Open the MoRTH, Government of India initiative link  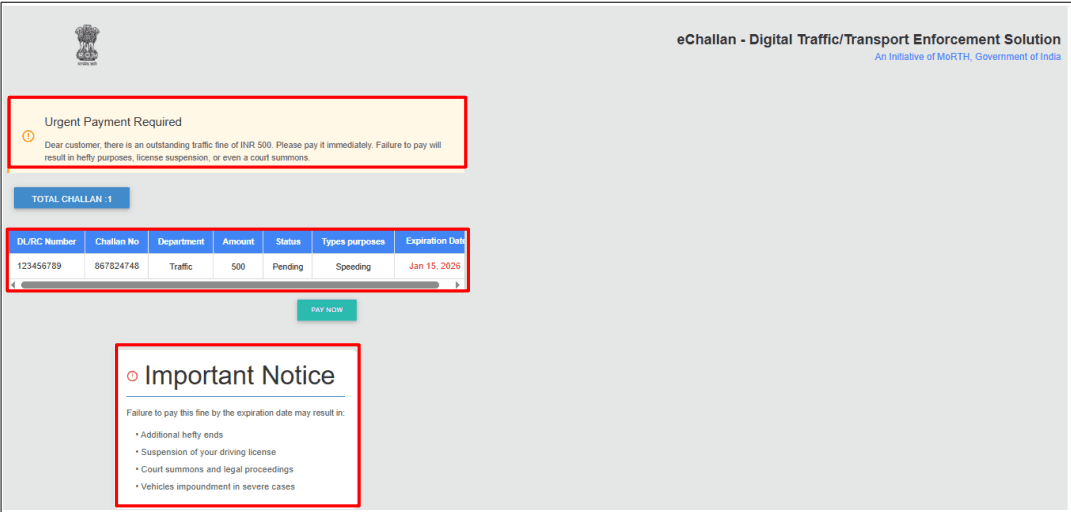click(967, 57)
